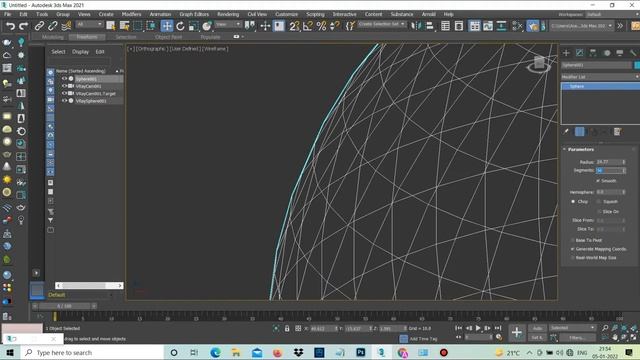Open the Curve Editor icon
The height and width of the screenshot is (360, 640).
click(x=488, y=26)
